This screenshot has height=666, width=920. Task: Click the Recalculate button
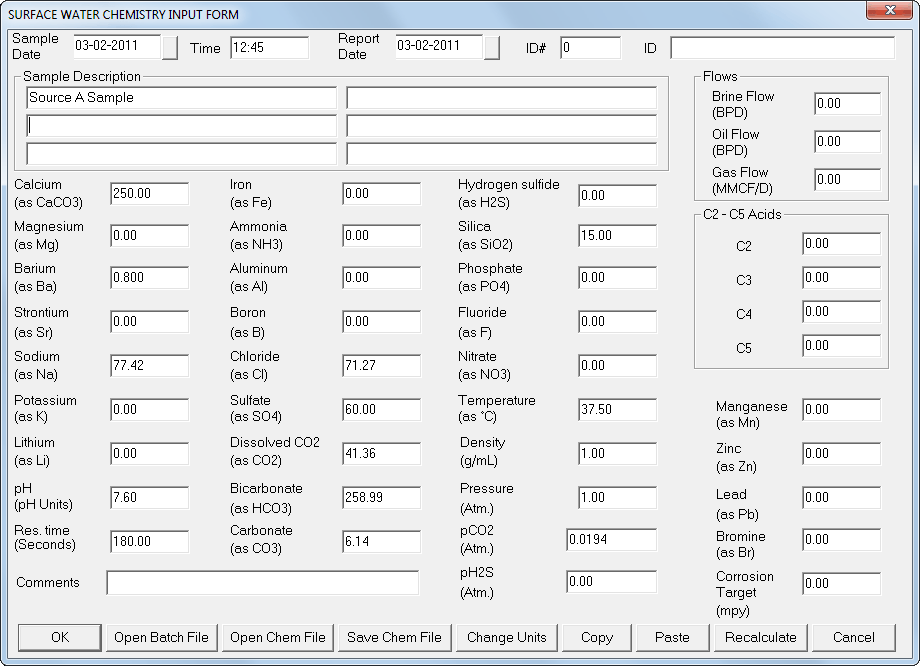pos(760,637)
